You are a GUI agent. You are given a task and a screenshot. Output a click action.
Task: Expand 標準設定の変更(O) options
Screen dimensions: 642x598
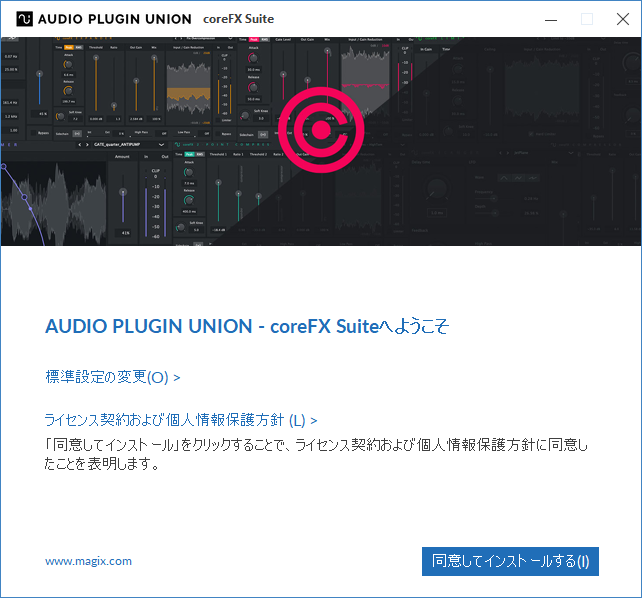[x=113, y=377]
